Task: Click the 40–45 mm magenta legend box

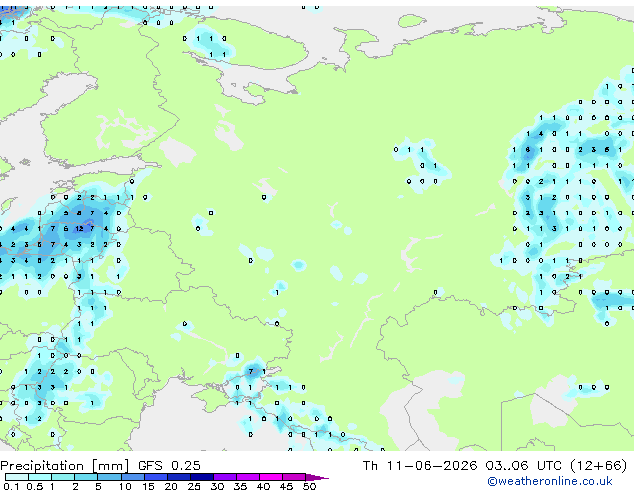Action: point(271,477)
